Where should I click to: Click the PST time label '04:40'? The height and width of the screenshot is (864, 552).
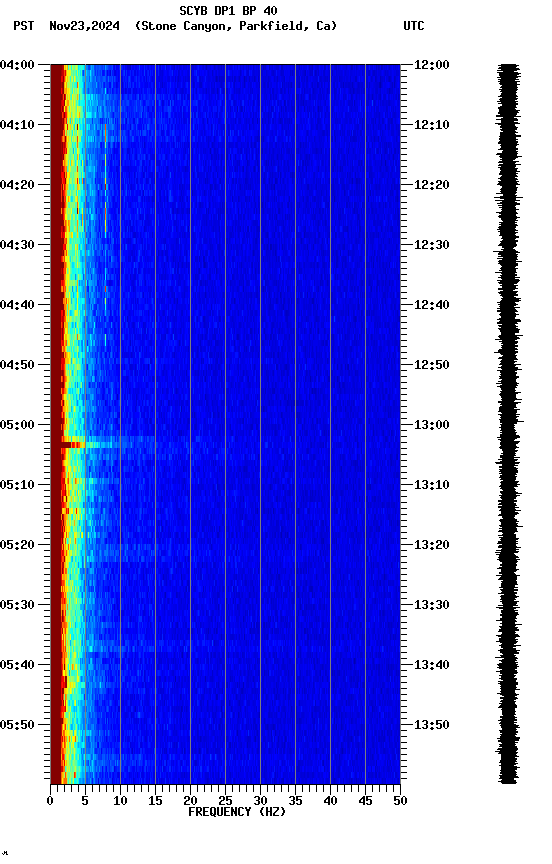click(17, 305)
